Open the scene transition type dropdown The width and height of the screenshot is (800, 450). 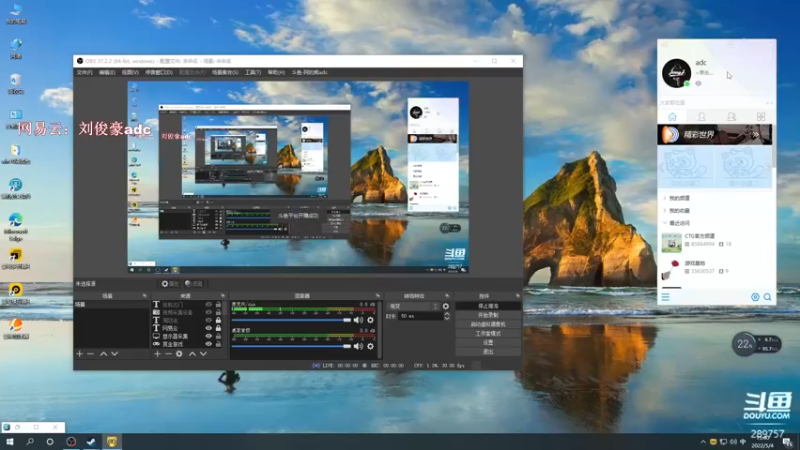tap(414, 306)
